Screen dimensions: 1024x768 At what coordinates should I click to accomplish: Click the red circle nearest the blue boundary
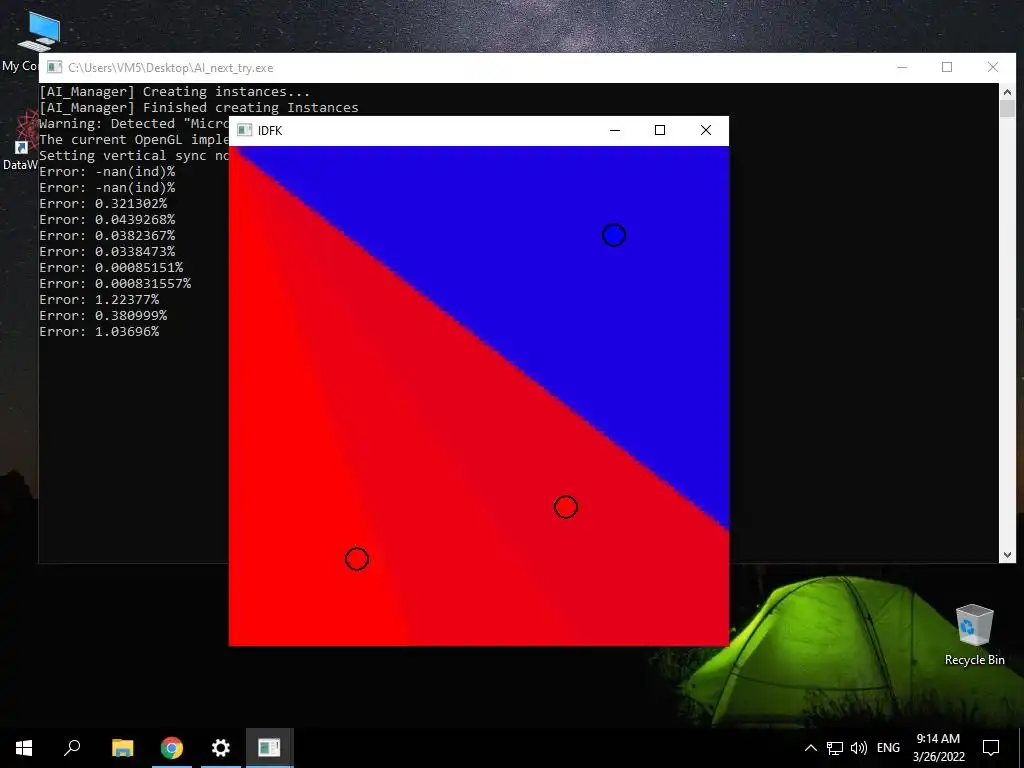(566, 507)
